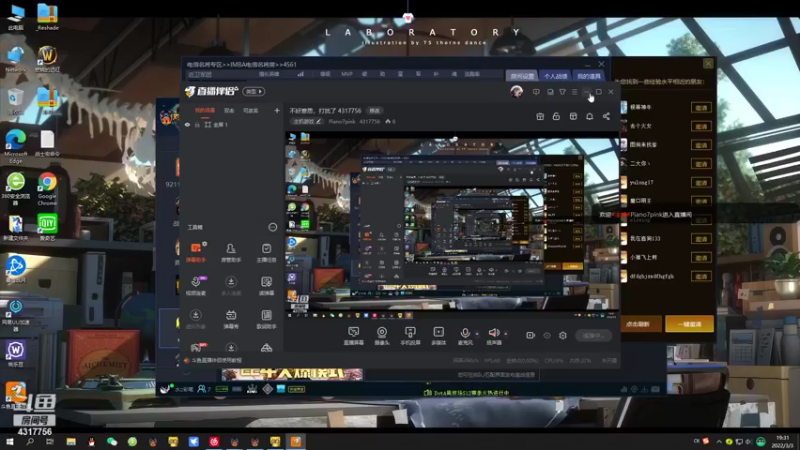Click the 一键邀请 button in the invite panel
The image size is (800, 450).
click(x=689, y=324)
